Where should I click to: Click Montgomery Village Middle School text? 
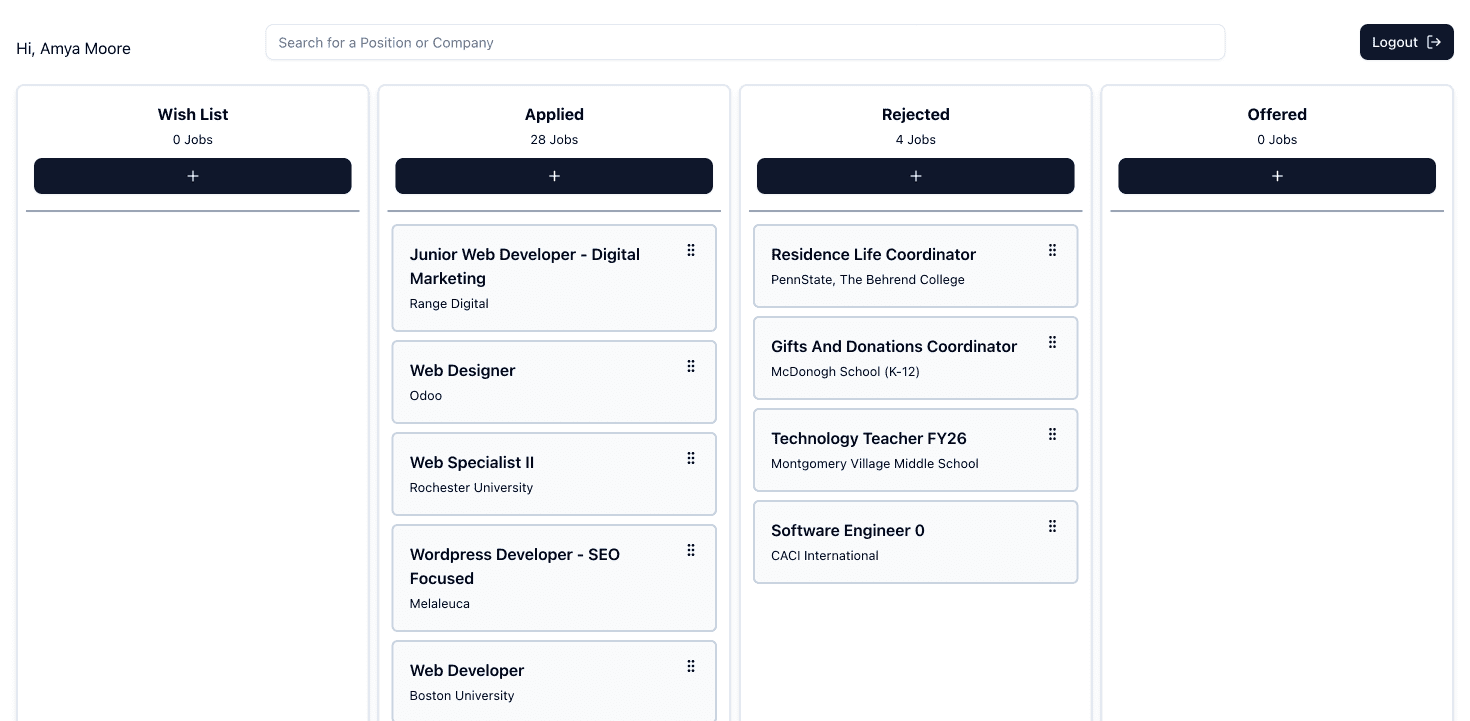[x=875, y=463]
